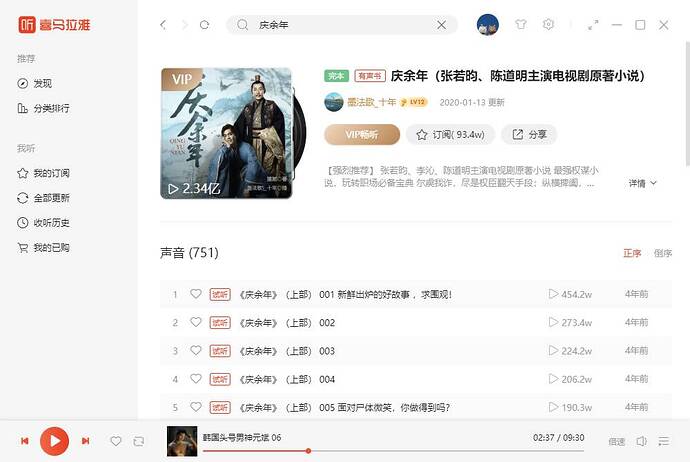Click the author avatar beside 墨法歌_十年
Screen dimensions: 690x462
[334, 102]
